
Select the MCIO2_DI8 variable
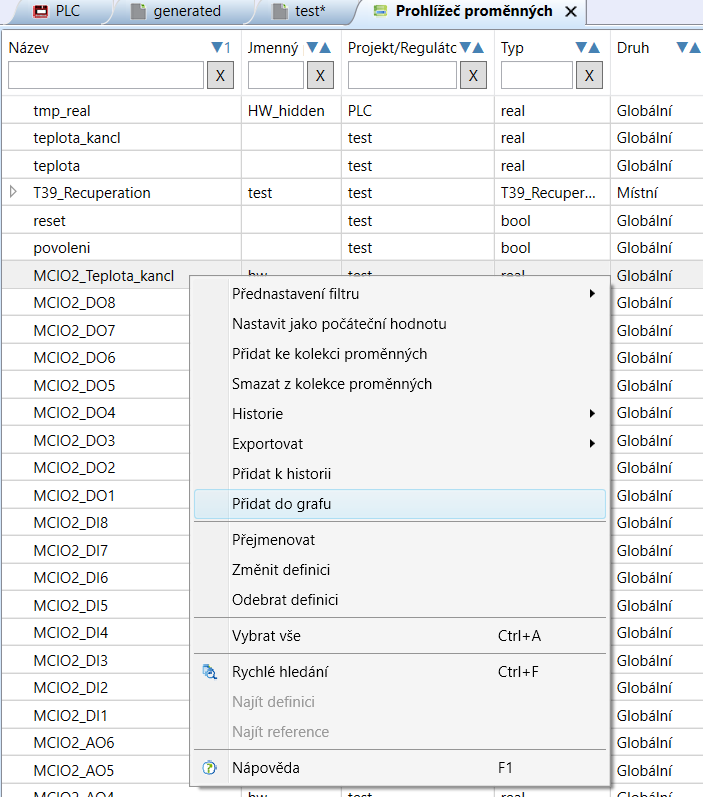point(71,523)
